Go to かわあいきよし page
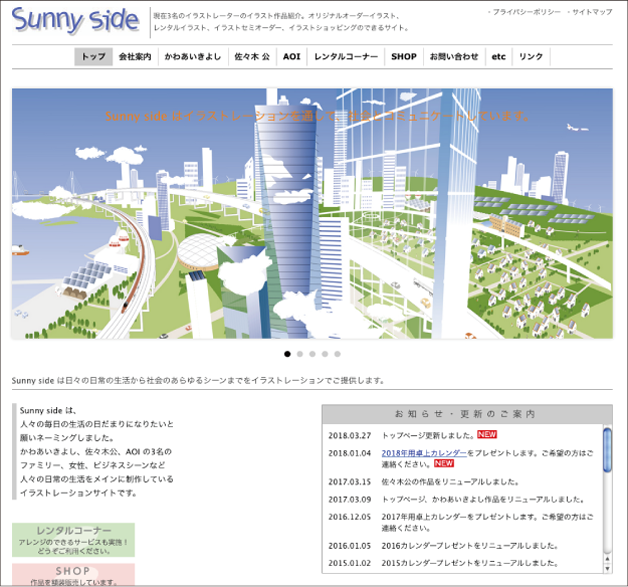The height and width of the screenshot is (587, 628). (193, 56)
